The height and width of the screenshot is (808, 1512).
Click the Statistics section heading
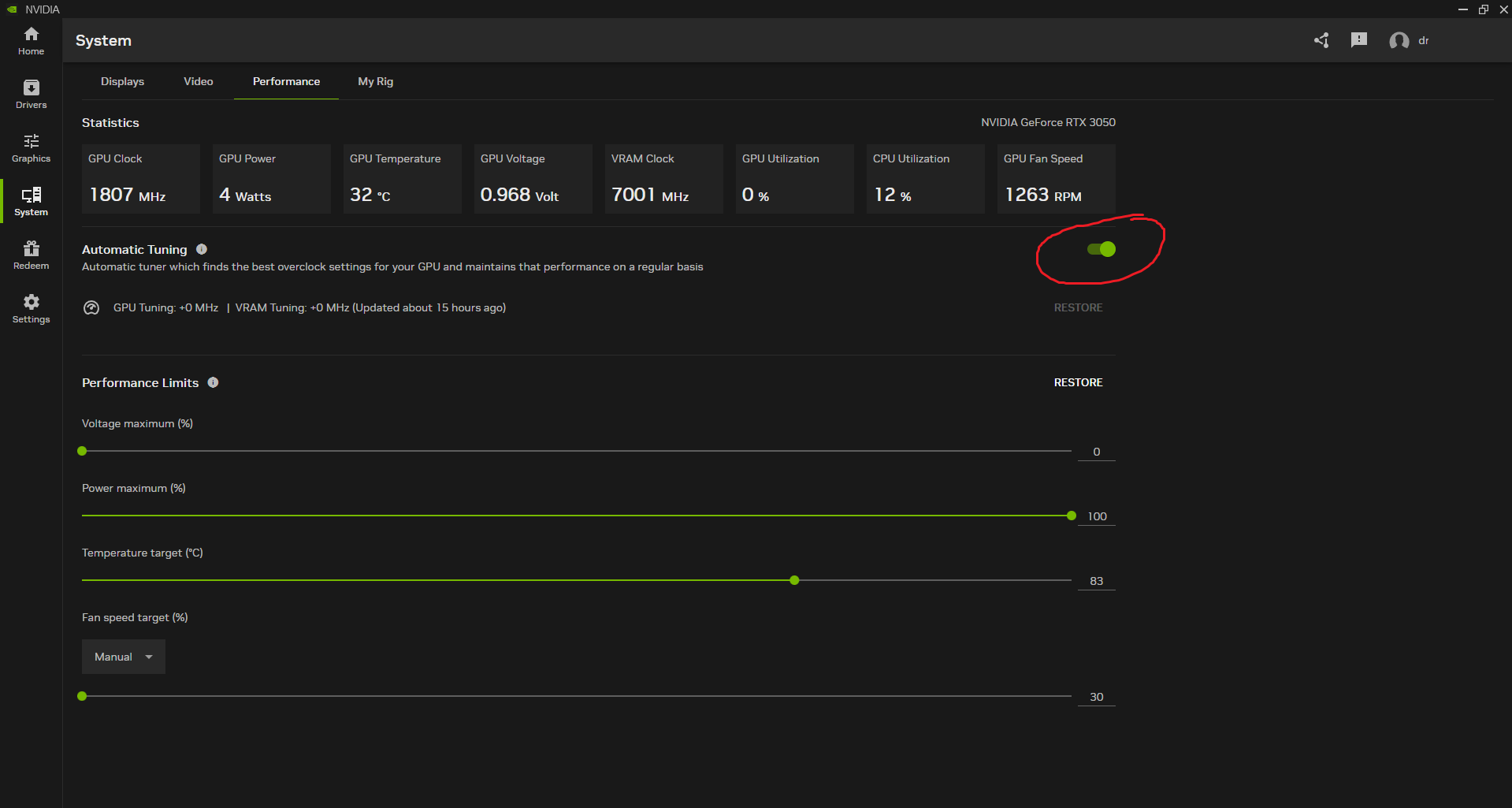(110, 123)
